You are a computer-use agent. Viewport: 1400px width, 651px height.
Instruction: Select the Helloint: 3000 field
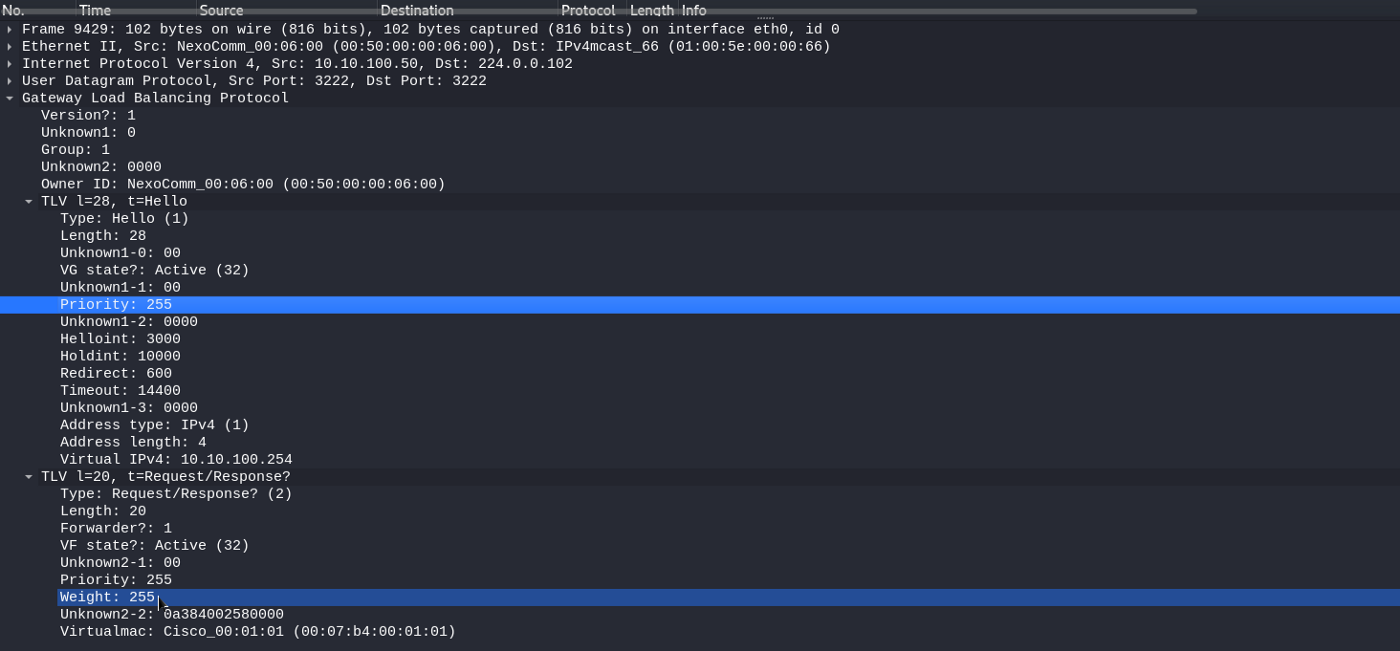click(x=120, y=339)
